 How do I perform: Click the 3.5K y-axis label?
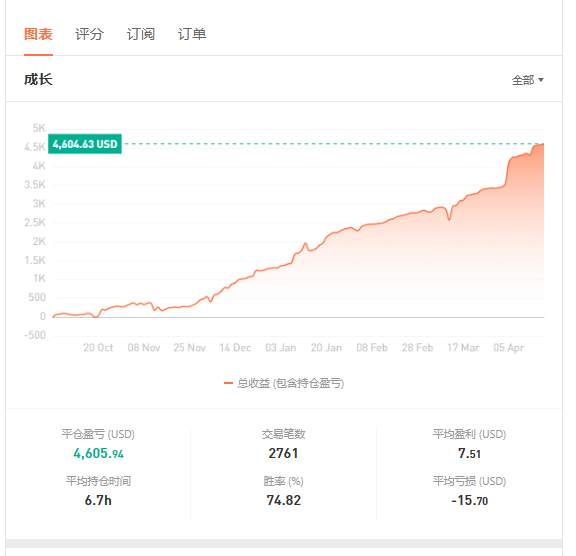[35, 184]
